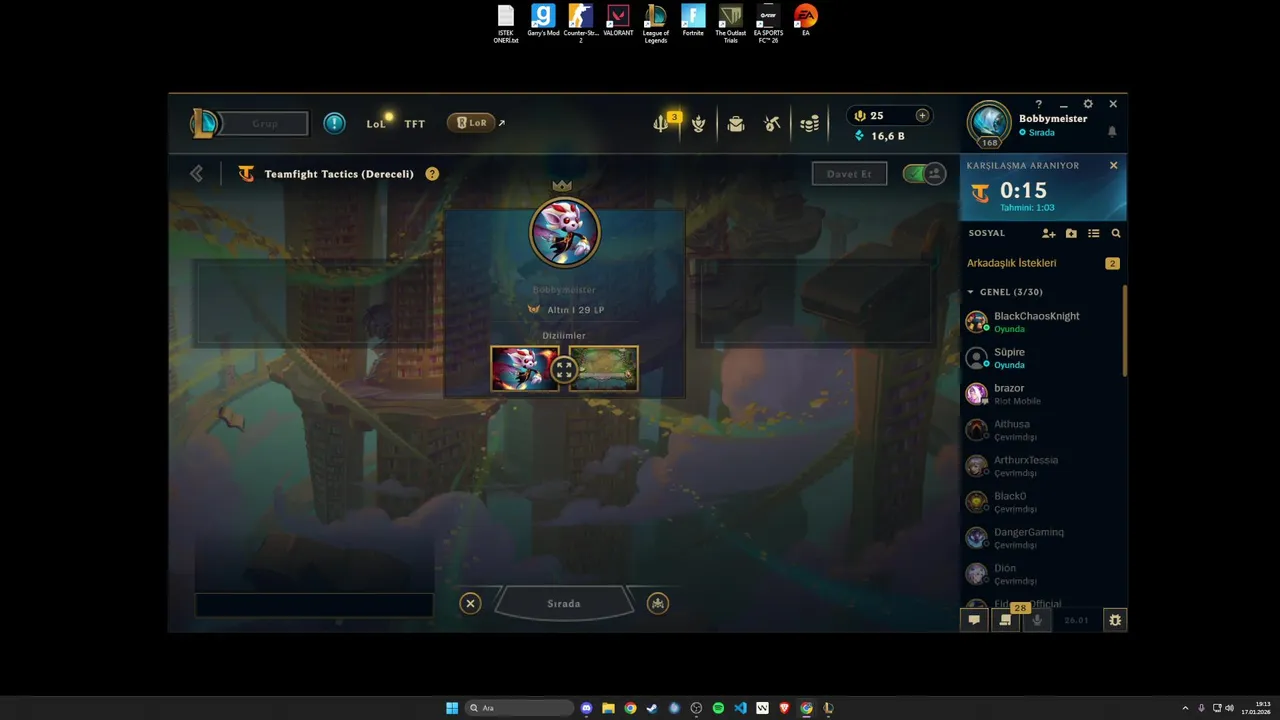Switch to the TFT tab

(415, 124)
